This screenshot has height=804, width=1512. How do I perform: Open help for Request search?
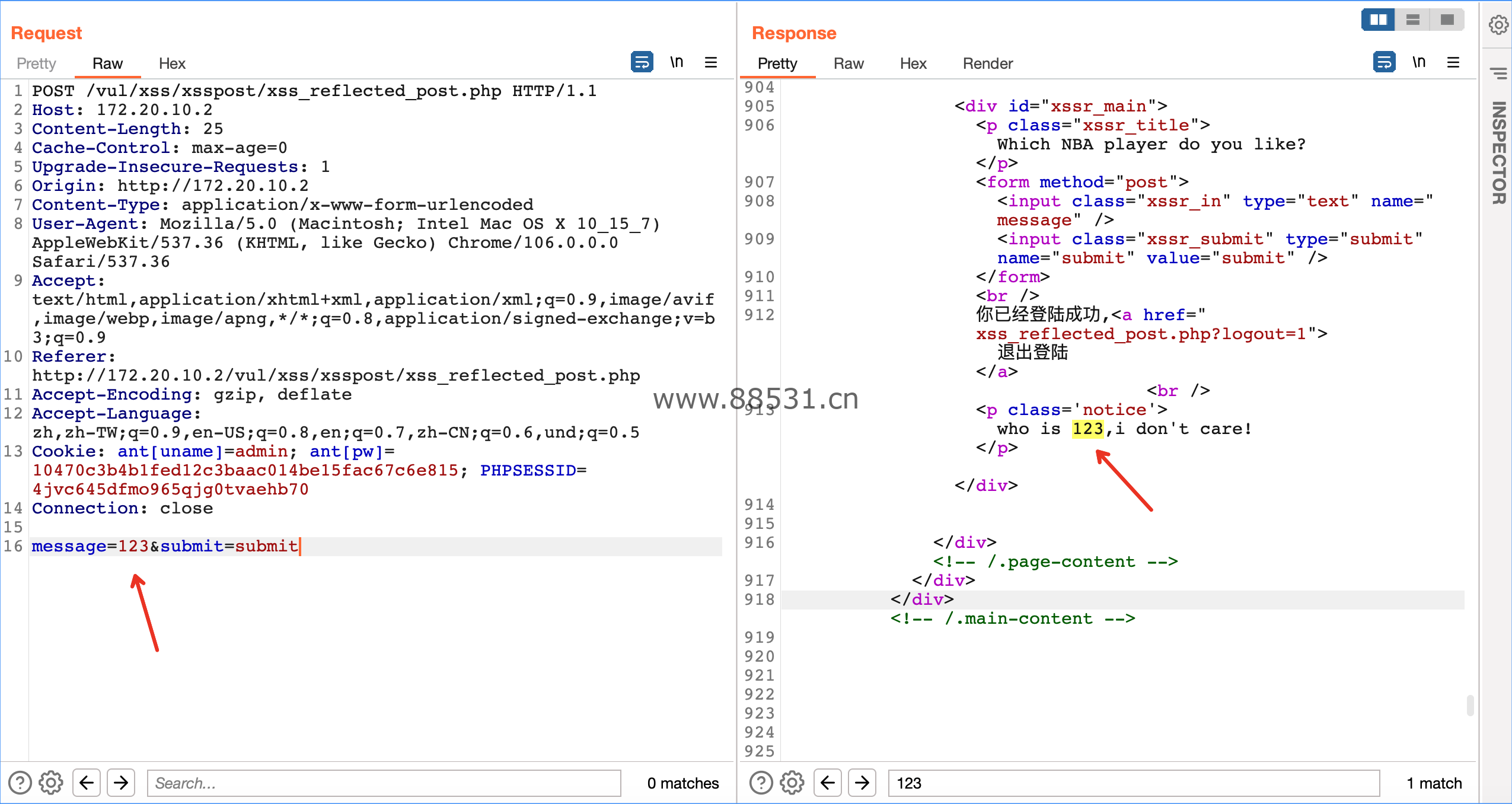click(x=20, y=783)
